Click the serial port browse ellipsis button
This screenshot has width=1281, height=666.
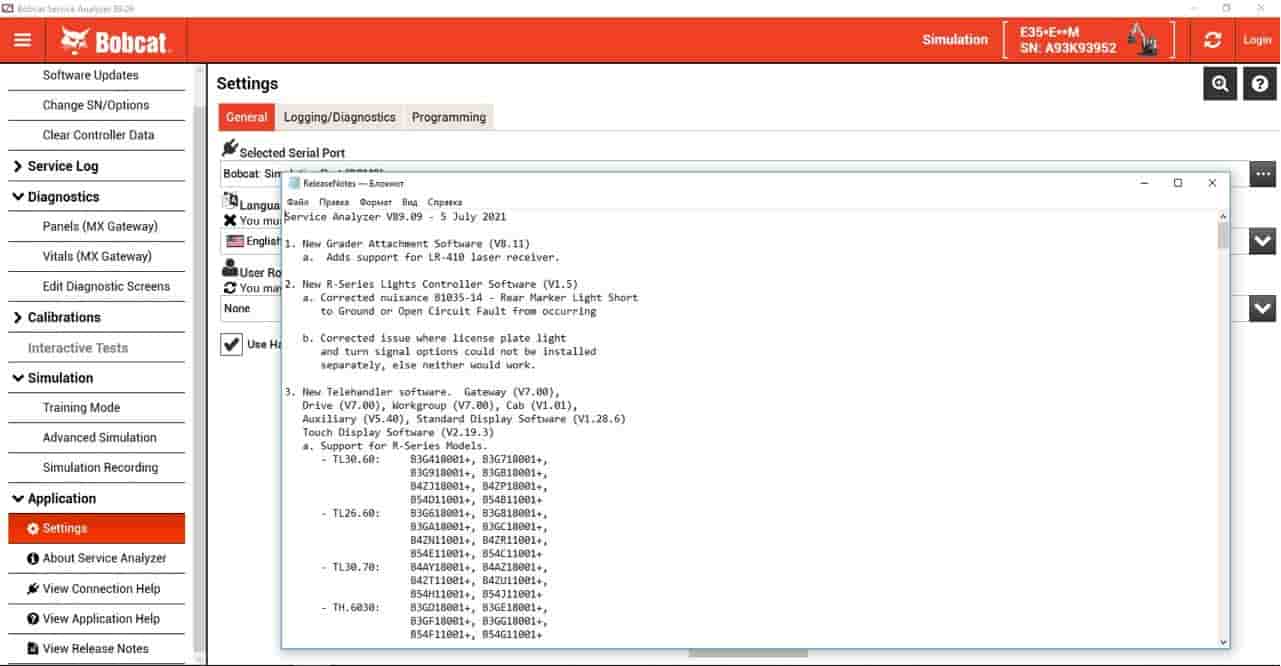[x=1264, y=174]
